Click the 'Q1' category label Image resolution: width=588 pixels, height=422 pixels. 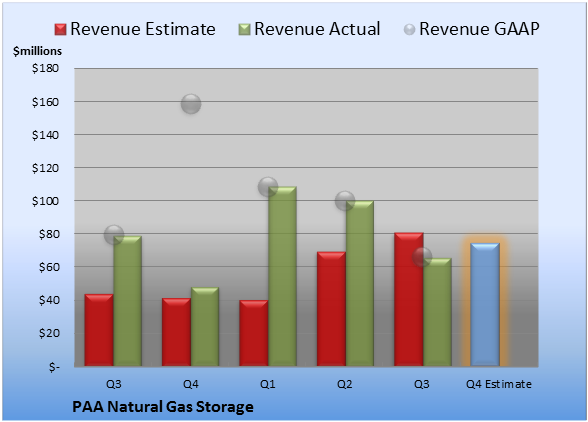pyautogui.click(x=268, y=384)
